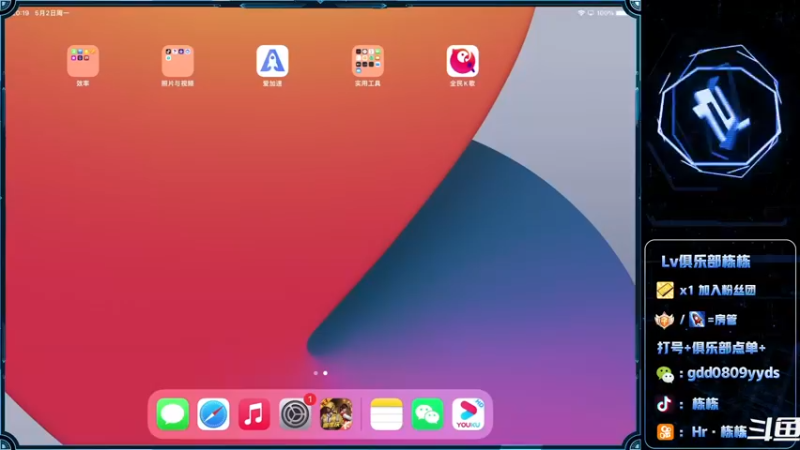Click the 打号+俱乐部点单+ text
Viewport: 800px width, 450px height.
pyautogui.click(x=711, y=348)
